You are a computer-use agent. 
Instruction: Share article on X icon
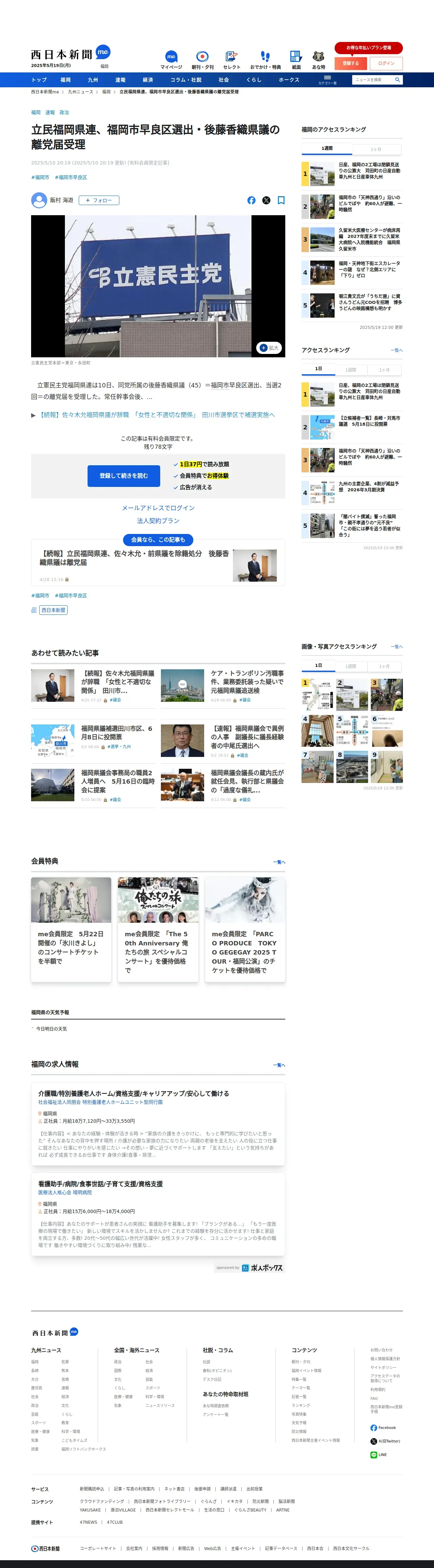[x=266, y=200]
